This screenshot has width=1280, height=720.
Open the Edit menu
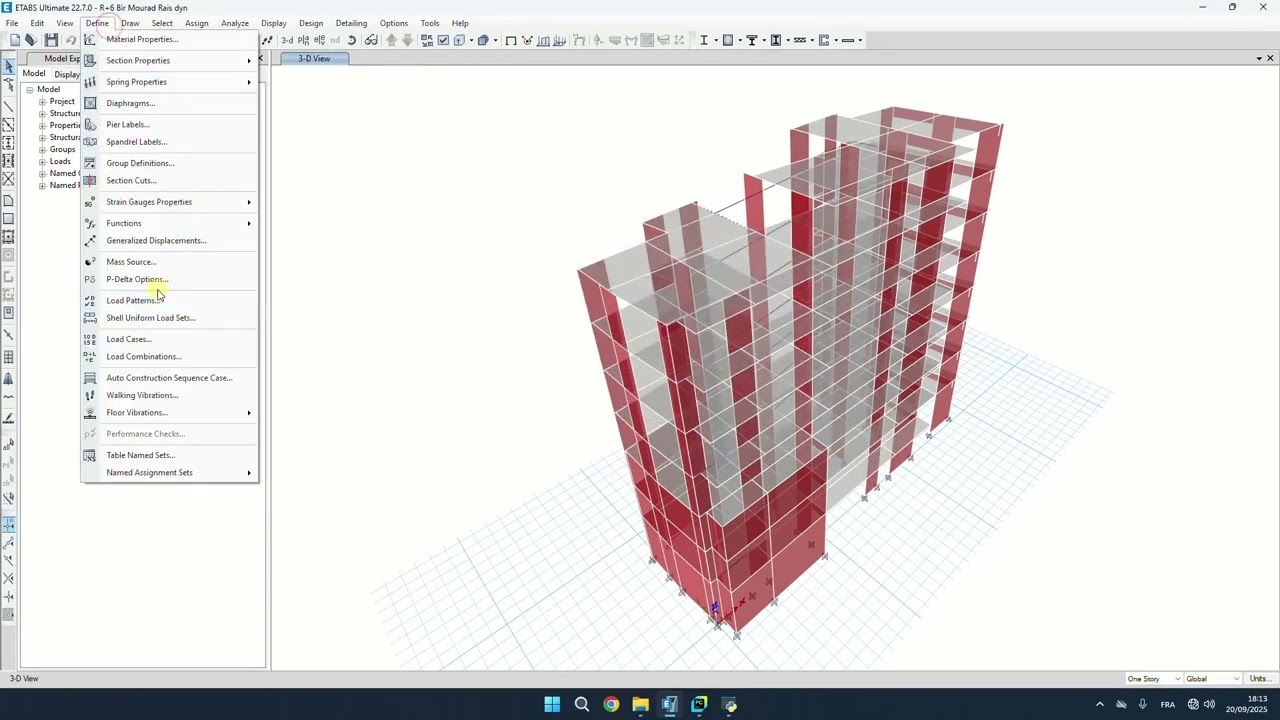tap(37, 23)
